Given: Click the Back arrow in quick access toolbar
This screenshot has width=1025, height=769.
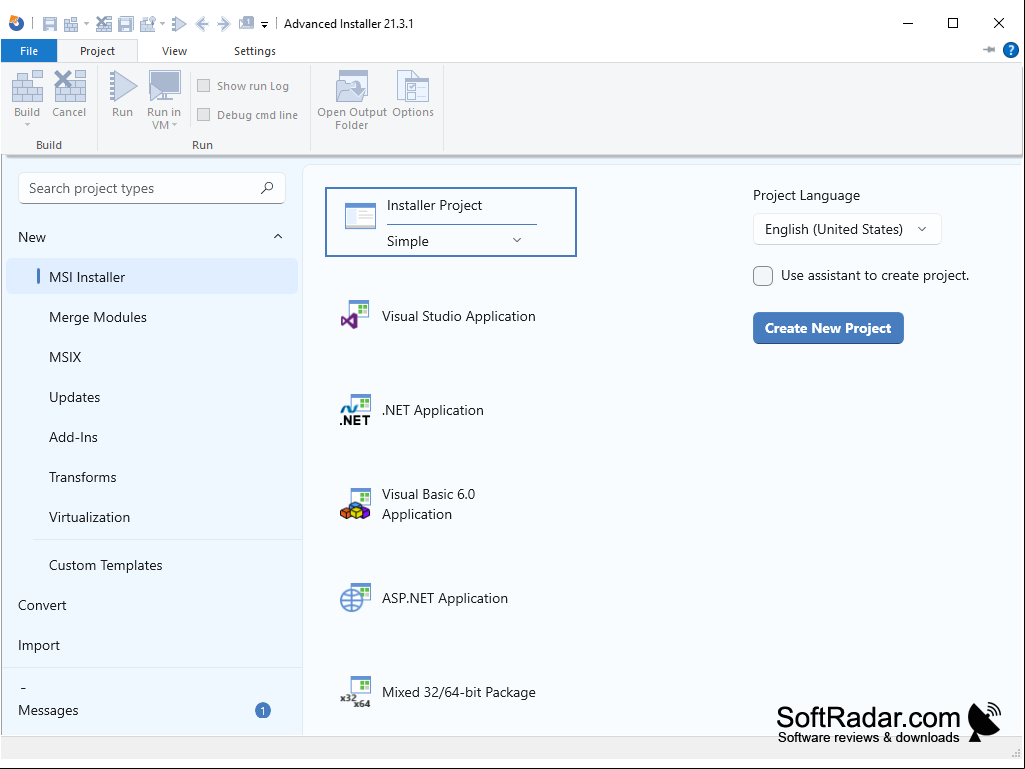Looking at the screenshot, I should pos(202,24).
